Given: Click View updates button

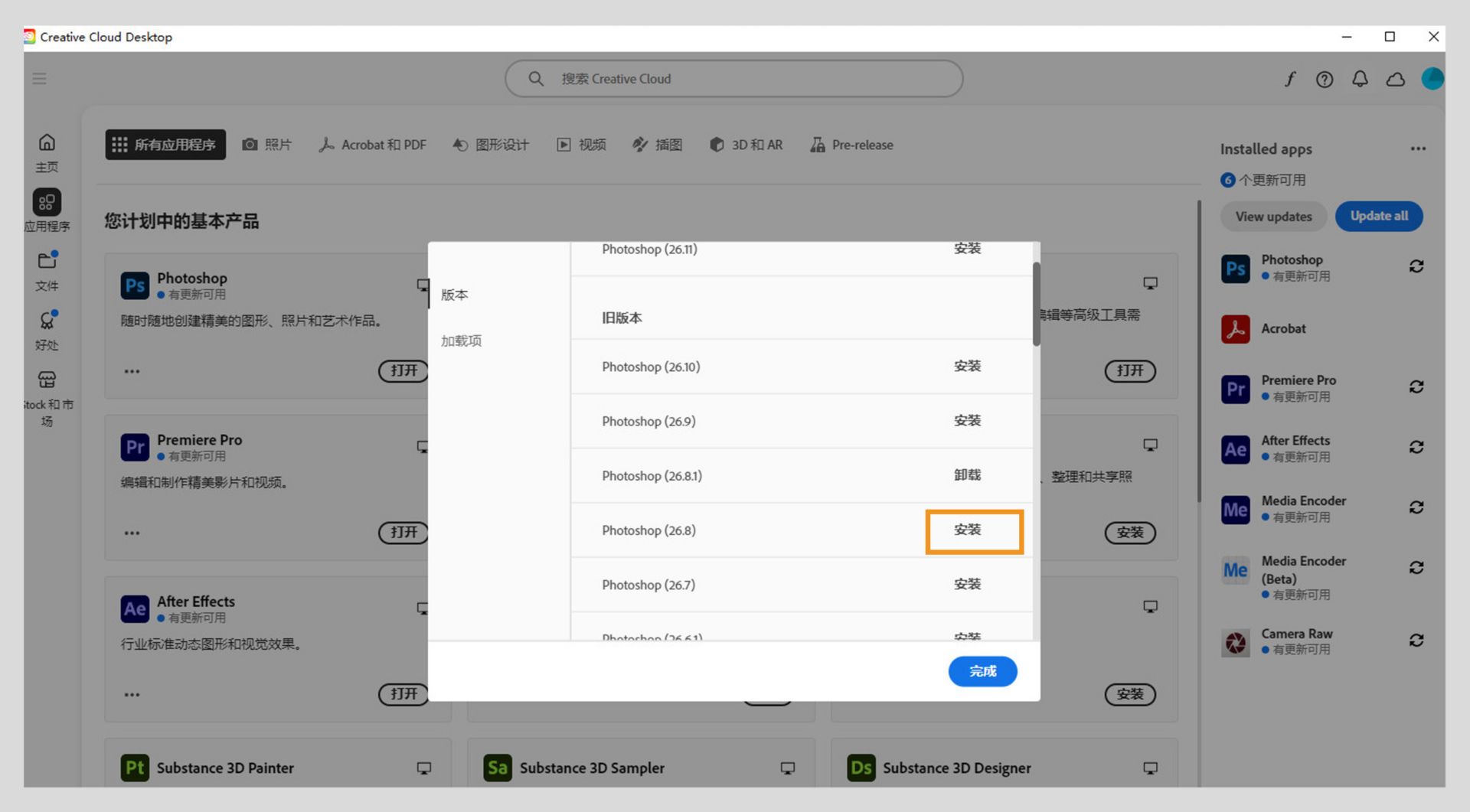Looking at the screenshot, I should pyautogui.click(x=1273, y=217).
